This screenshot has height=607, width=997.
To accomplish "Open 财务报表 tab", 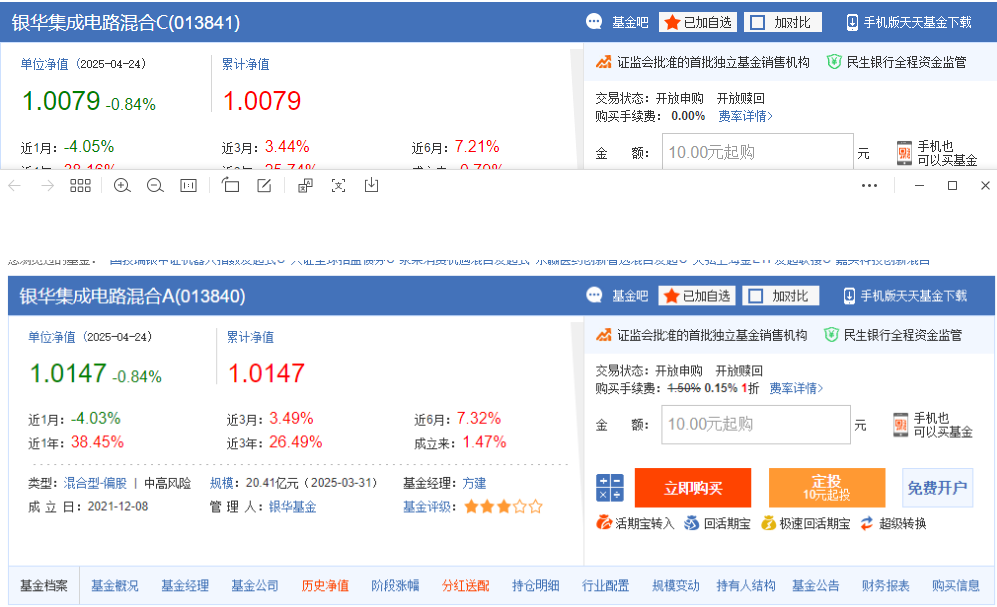I will pyautogui.click(x=885, y=585).
